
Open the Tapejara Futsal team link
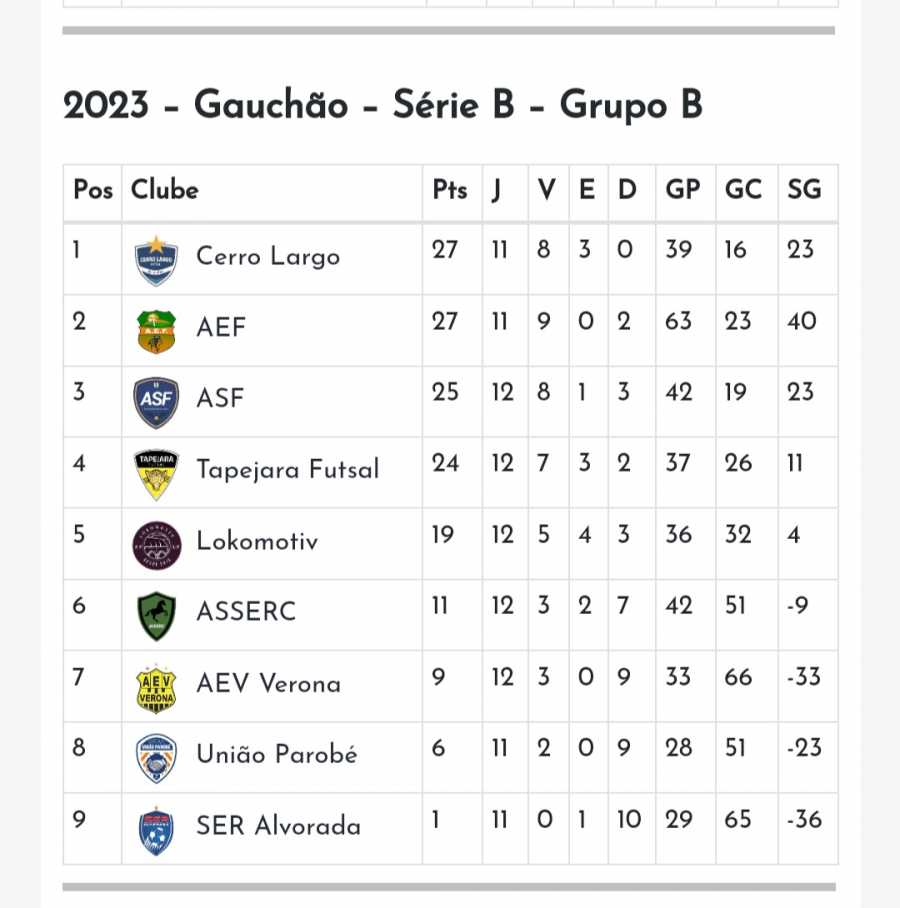point(288,470)
